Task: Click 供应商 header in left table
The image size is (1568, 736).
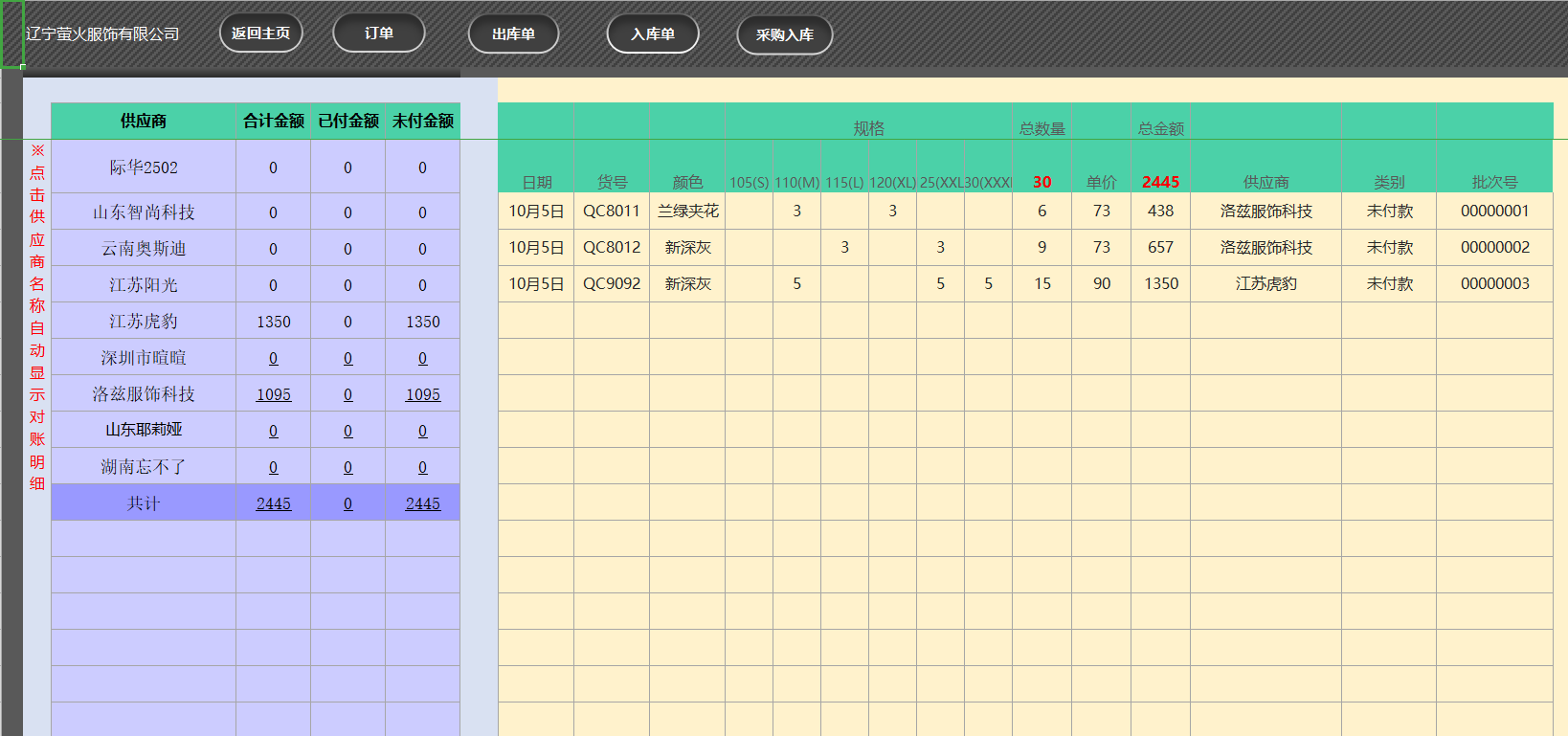Action: pos(144,122)
